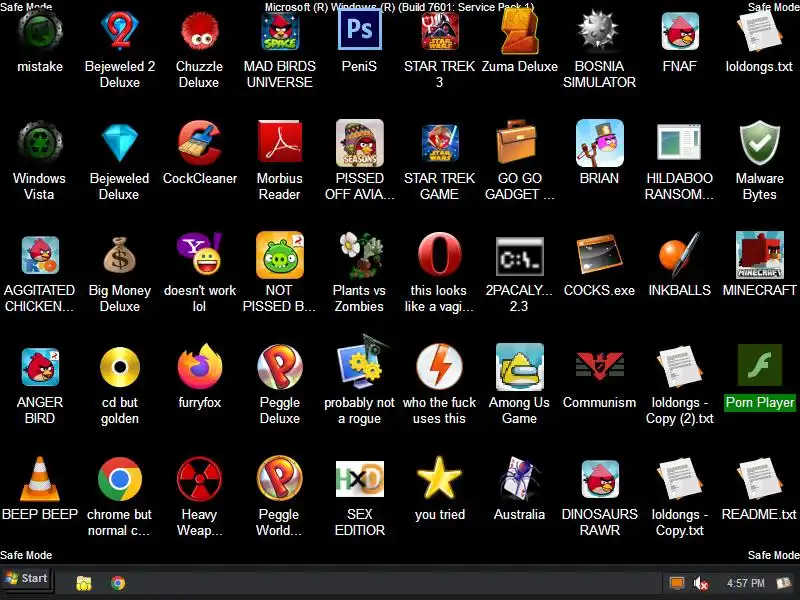800x600 pixels.
Task: Open the HILDABOO RANSOM icon
Action: tap(679, 142)
